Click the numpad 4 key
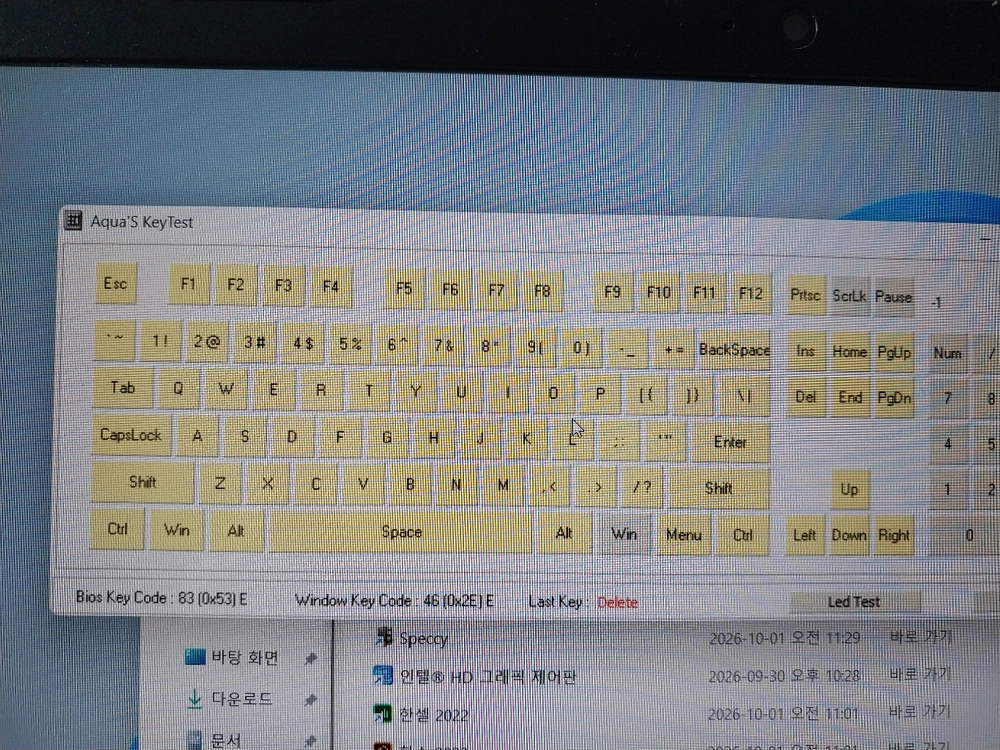This screenshot has height=750, width=1000. coord(948,445)
